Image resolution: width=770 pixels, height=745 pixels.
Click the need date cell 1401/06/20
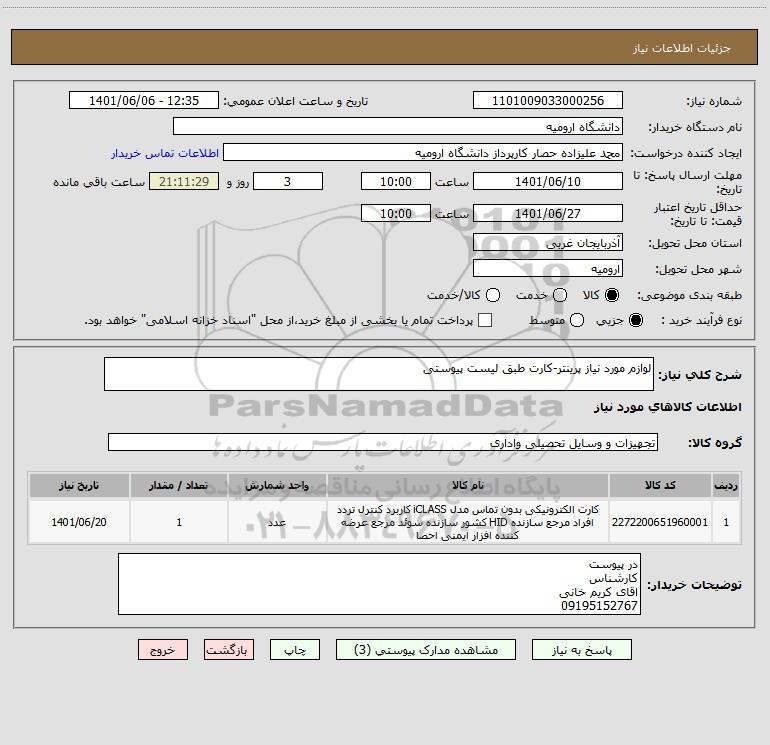coord(79,522)
